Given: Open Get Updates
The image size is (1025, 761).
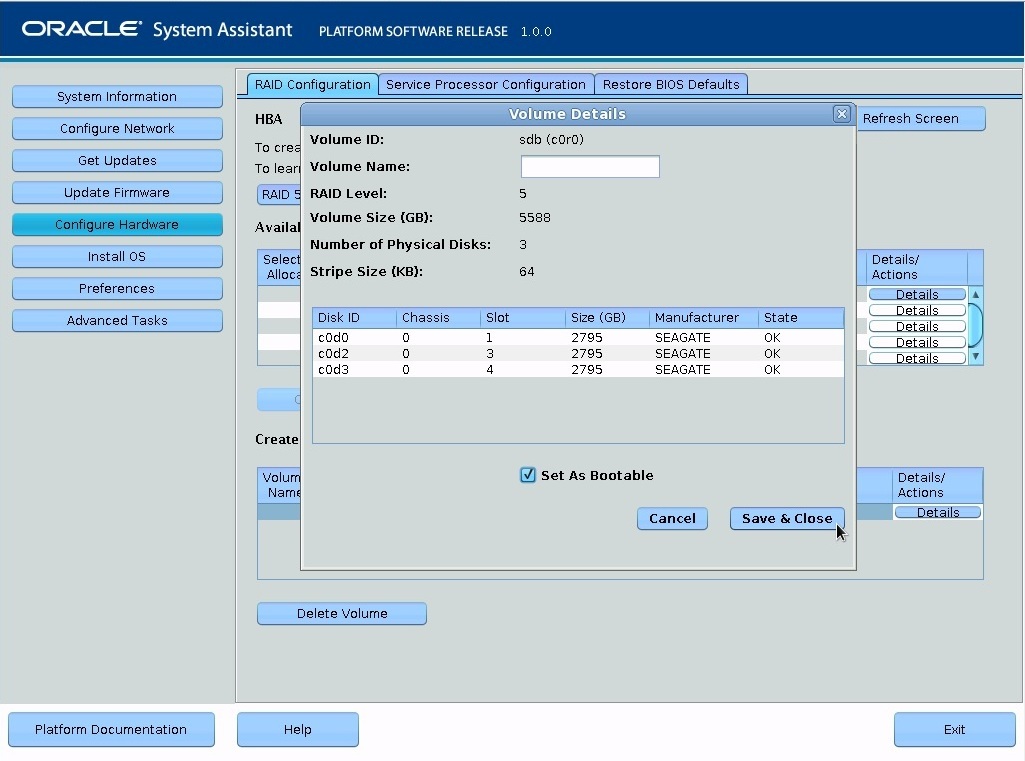Looking at the screenshot, I should (x=117, y=160).
